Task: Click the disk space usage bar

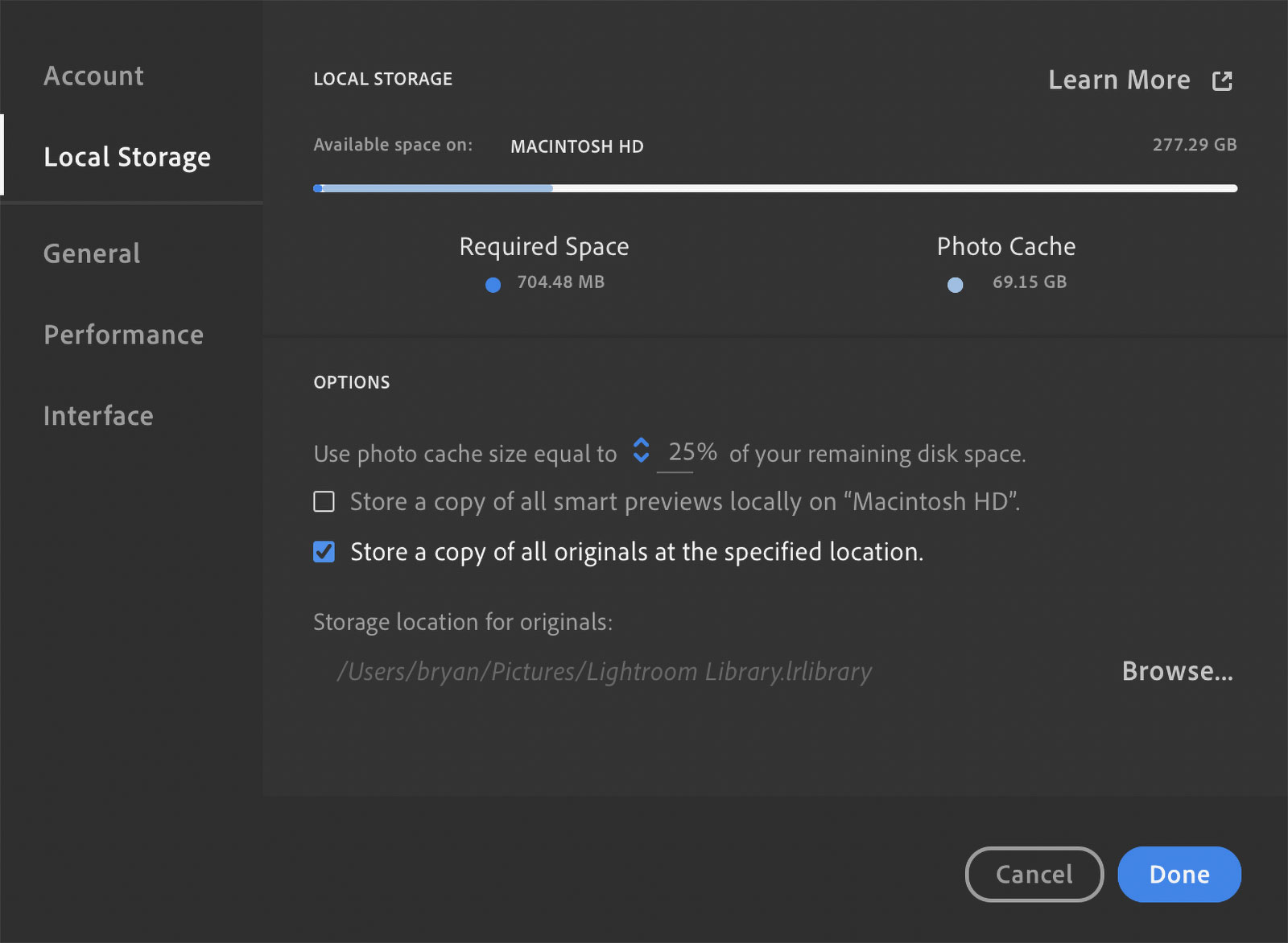Action: point(774,188)
